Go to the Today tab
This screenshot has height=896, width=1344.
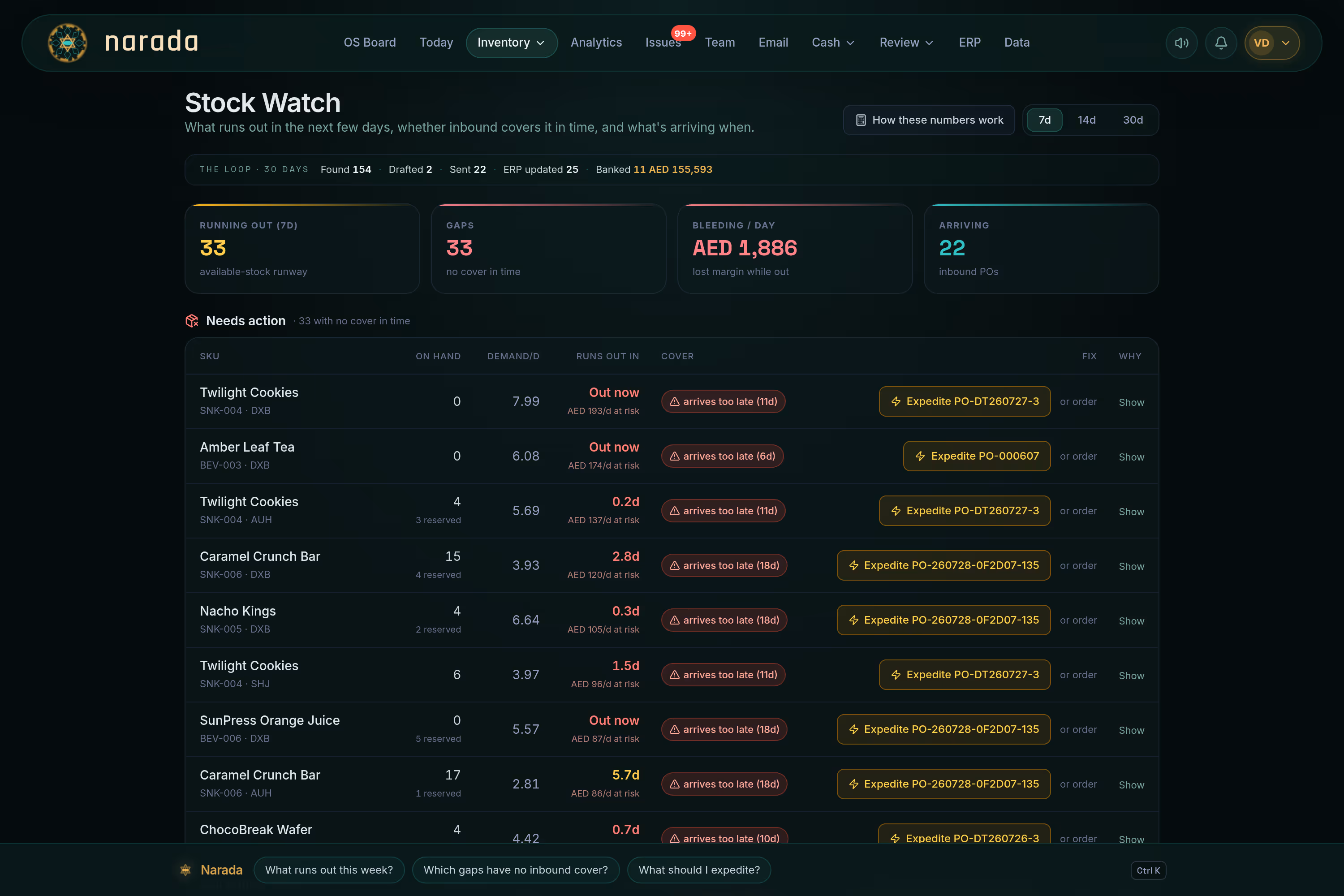pyautogui.click(x=436, y=43)
